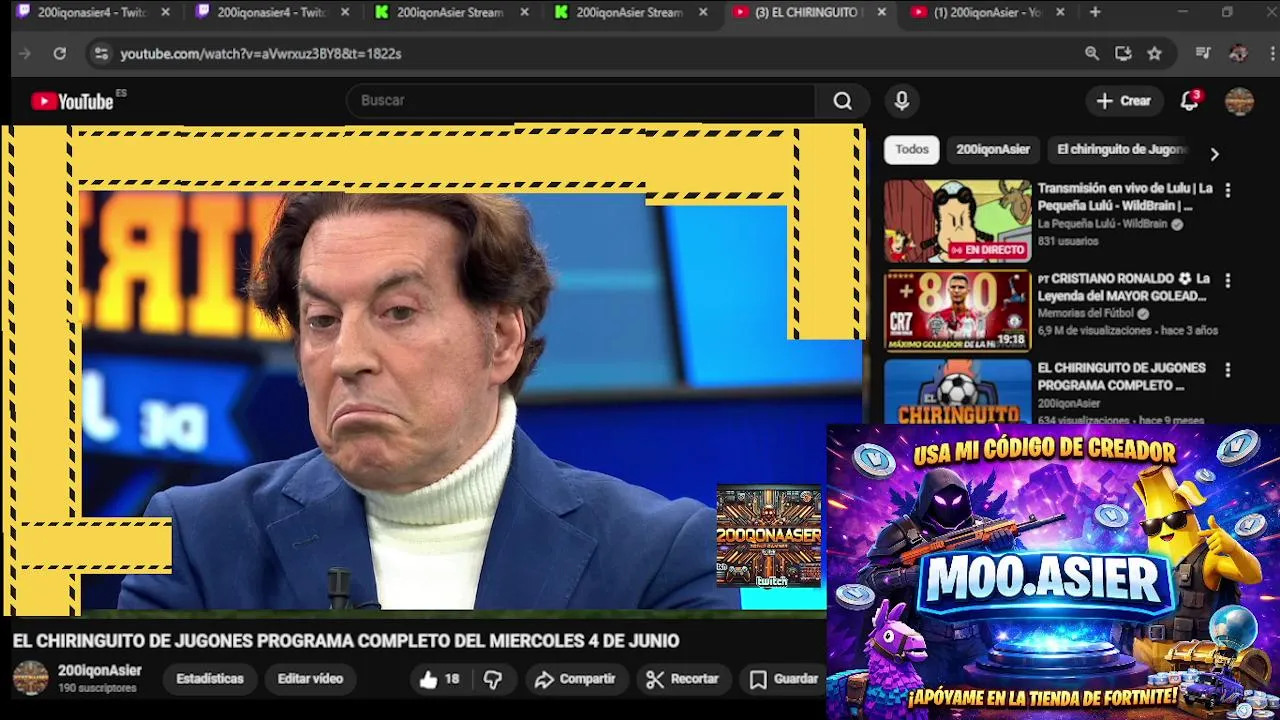The height and width of the screenshot is (720, 1280).
Task: Open options menu for Chiringuito recommended video
Action: 1228,370
